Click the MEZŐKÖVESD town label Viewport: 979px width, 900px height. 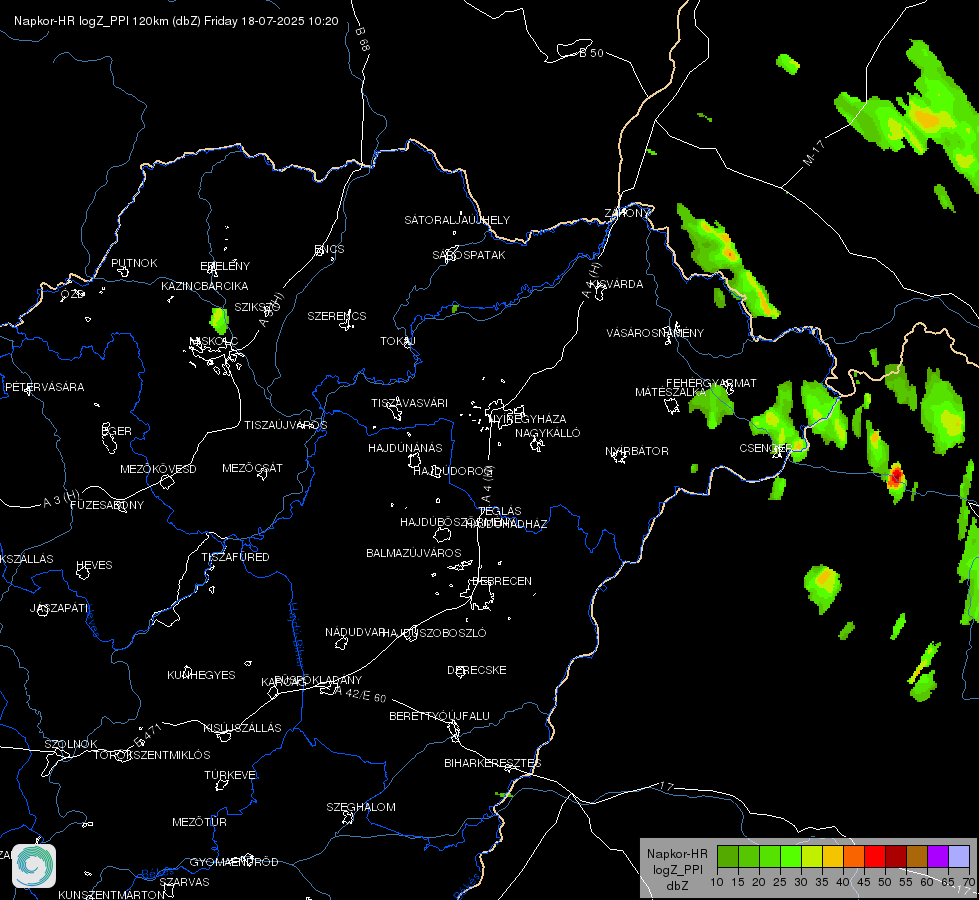[158, 469]
